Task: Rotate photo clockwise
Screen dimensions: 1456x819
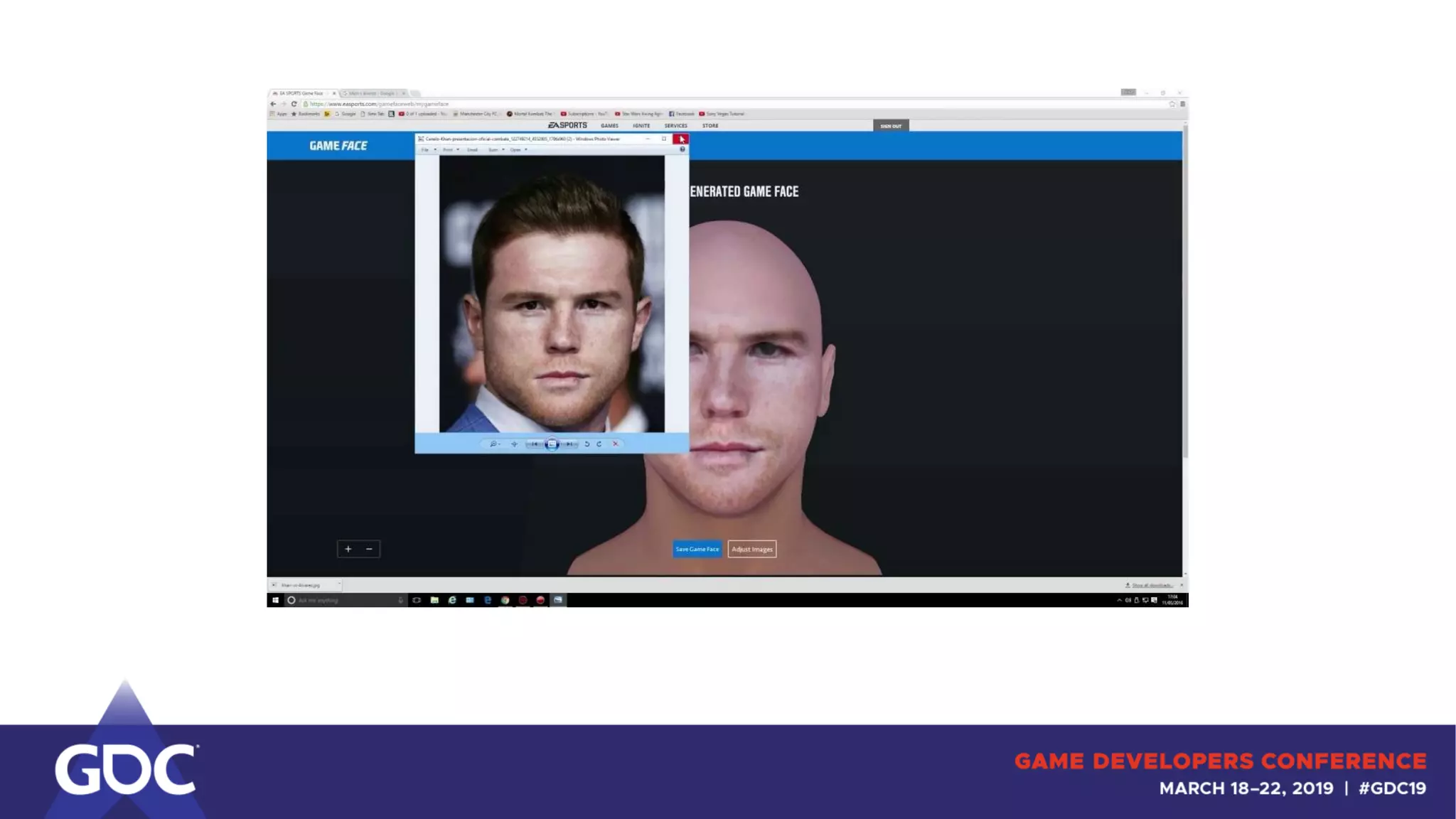Action: (599, 444)
